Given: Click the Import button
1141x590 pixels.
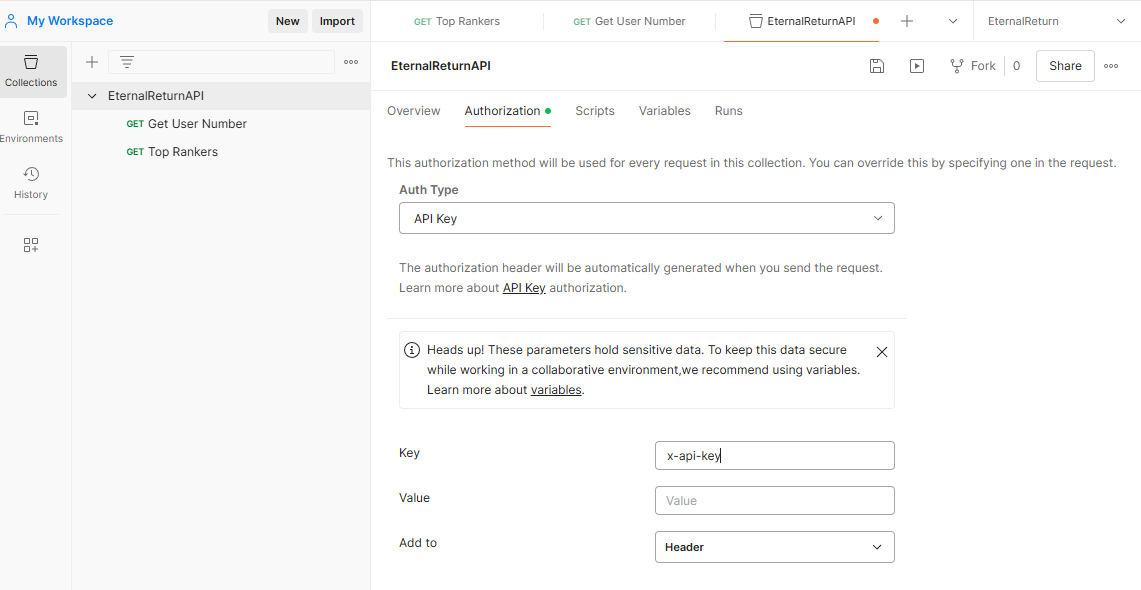Looking at the screenshot, I should pyautogui.click(x=337, y=21).
